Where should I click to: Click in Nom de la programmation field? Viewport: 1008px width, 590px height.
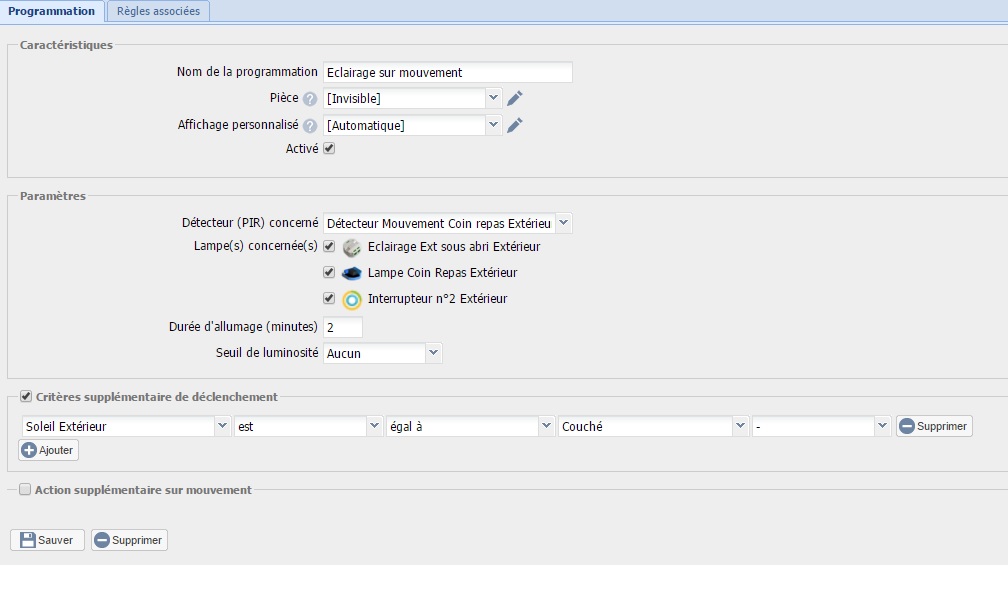pos(447,72)
